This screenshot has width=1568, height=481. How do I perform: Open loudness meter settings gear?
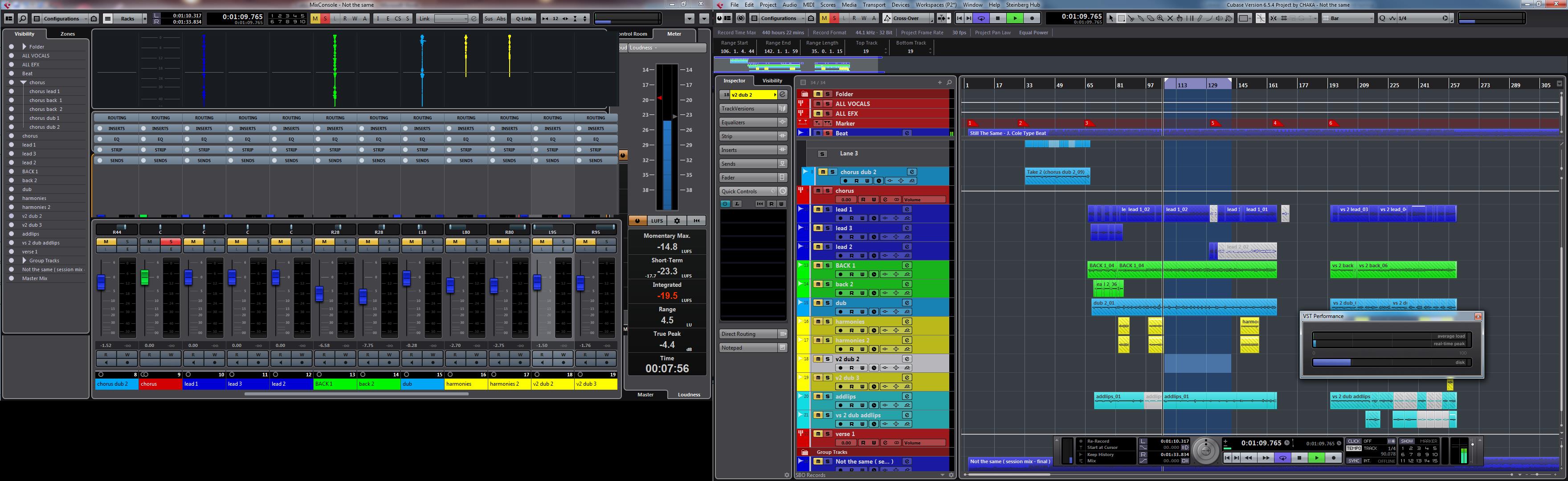click(x=677, y=220)
